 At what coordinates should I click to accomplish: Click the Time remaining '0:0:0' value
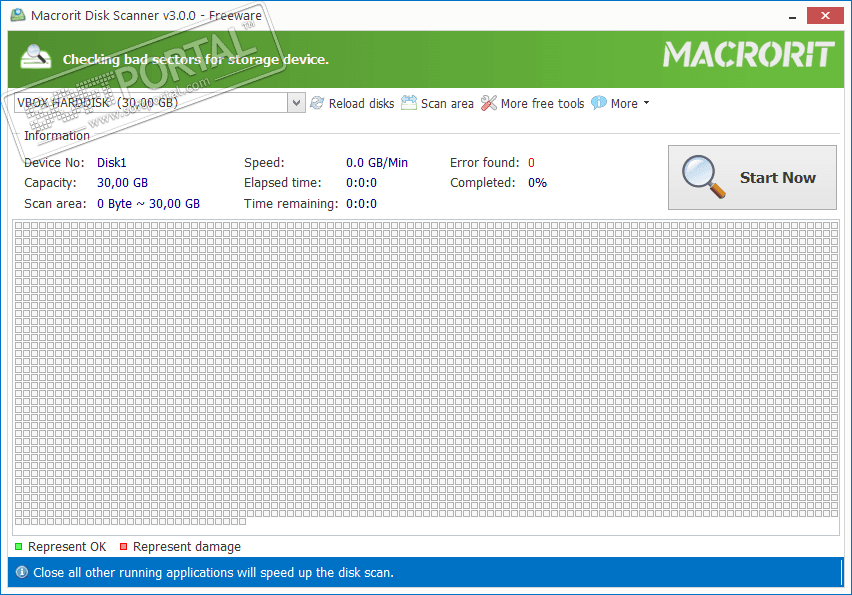(361, 204)
